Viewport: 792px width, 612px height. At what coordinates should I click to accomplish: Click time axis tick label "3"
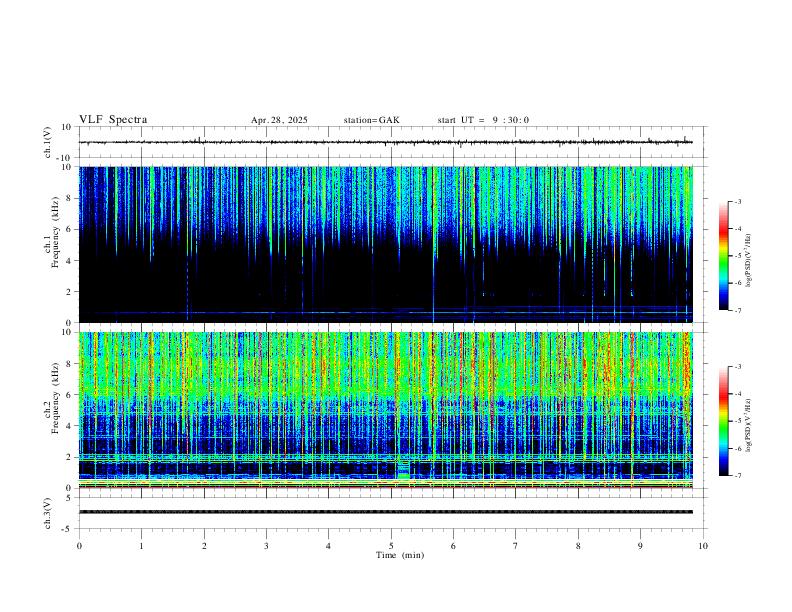click(x=266, y=546)
